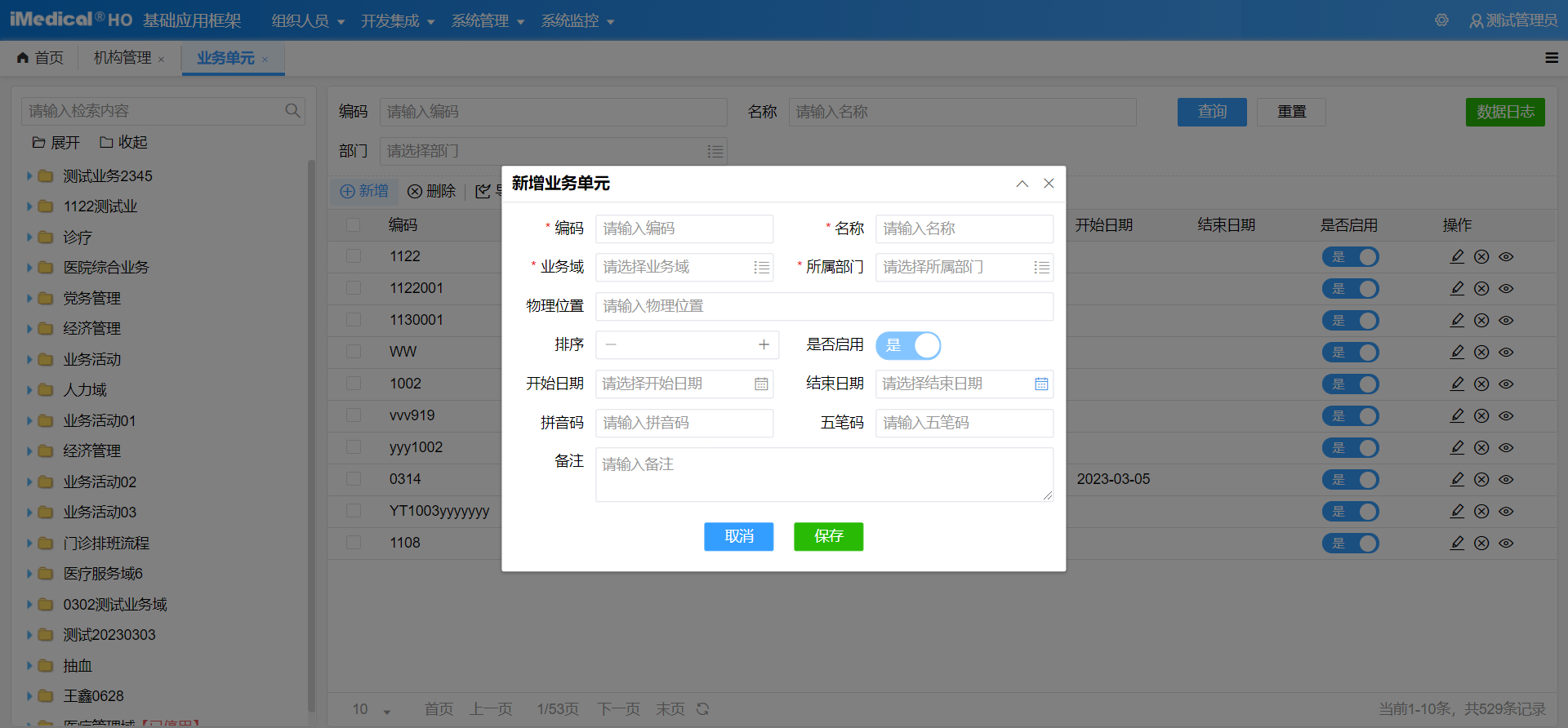Image resolution: width=1568 pixels, height=728 pixels.
Task: Open the start date calendar icon in dialog
Action: 761,384
